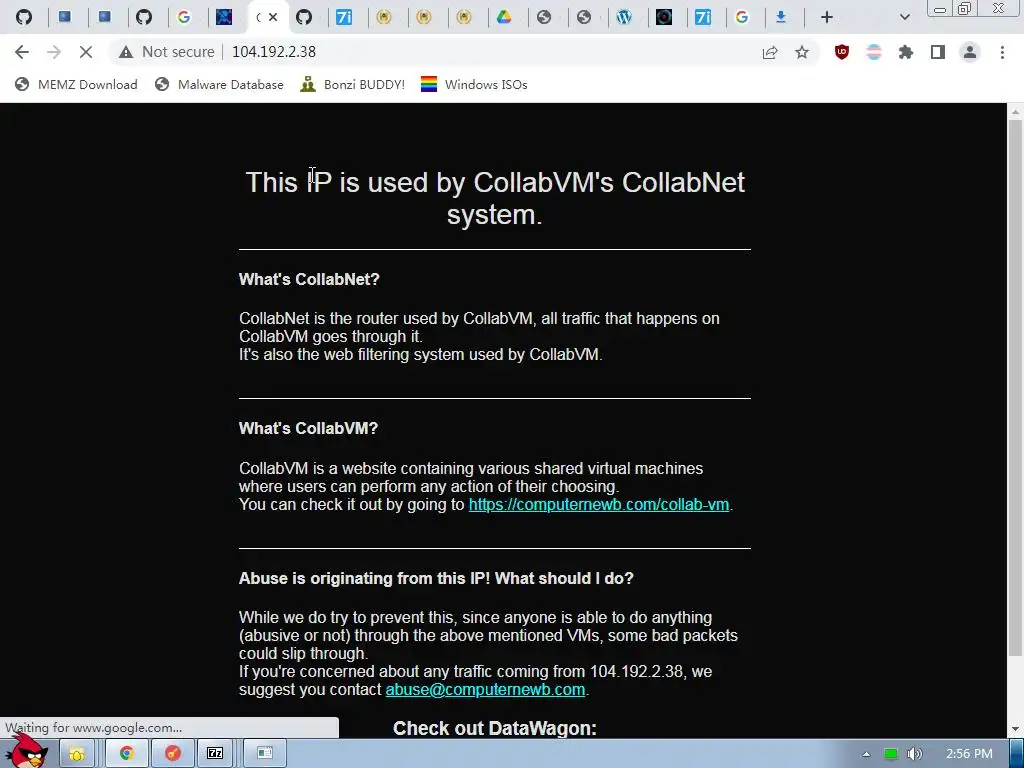1024x768 pixels.
Task: Show hidden system tray icons
Action: click(x=867, y=754)
